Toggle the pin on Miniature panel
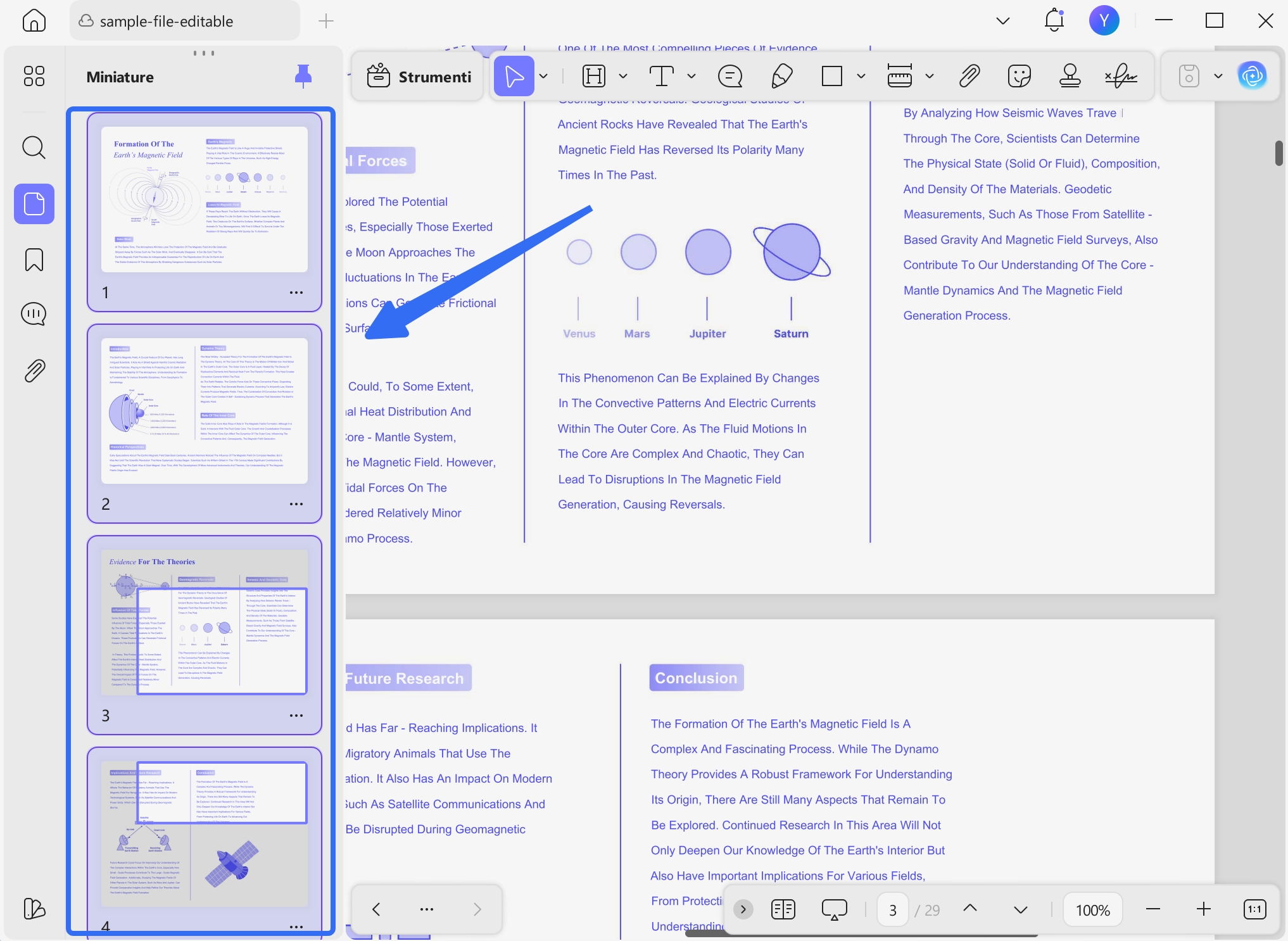1288x941 pixels. click(x=303, y=77)
